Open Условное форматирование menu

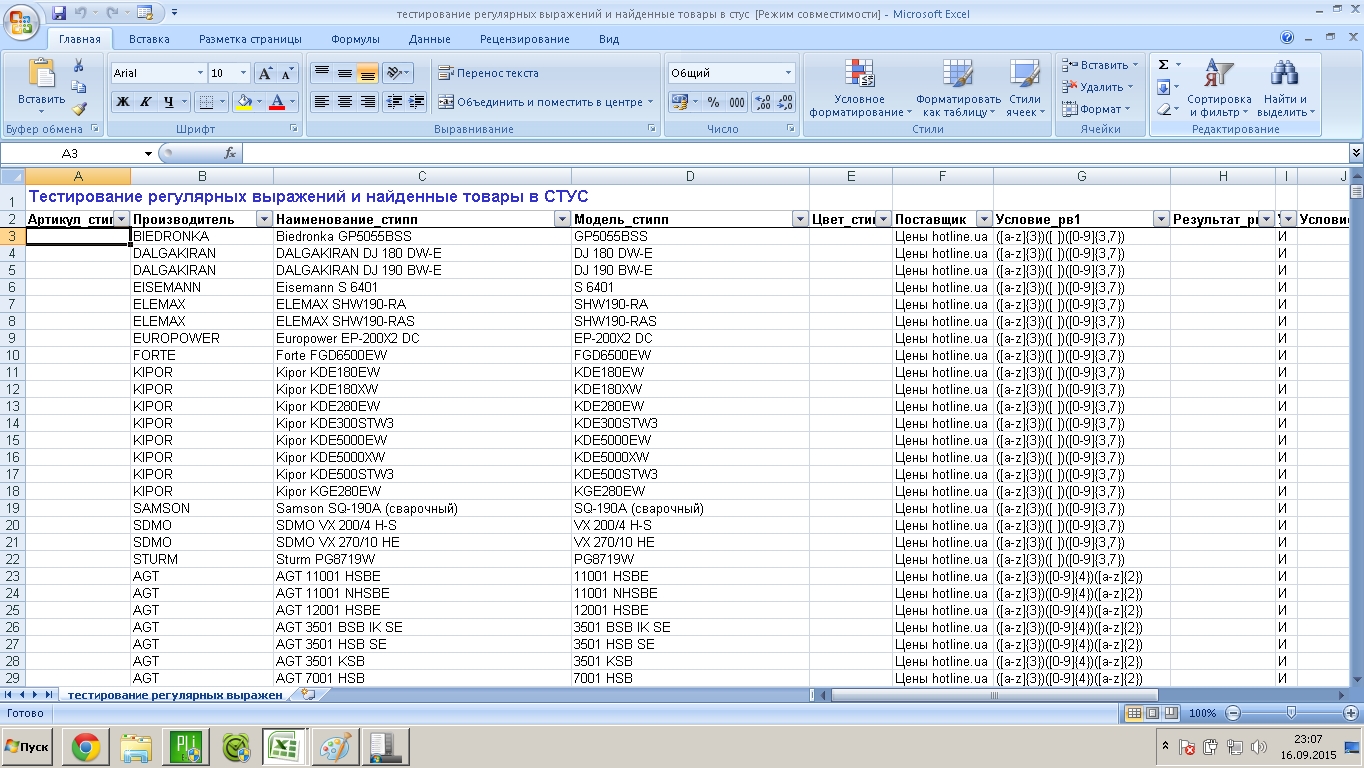[860, 88]
